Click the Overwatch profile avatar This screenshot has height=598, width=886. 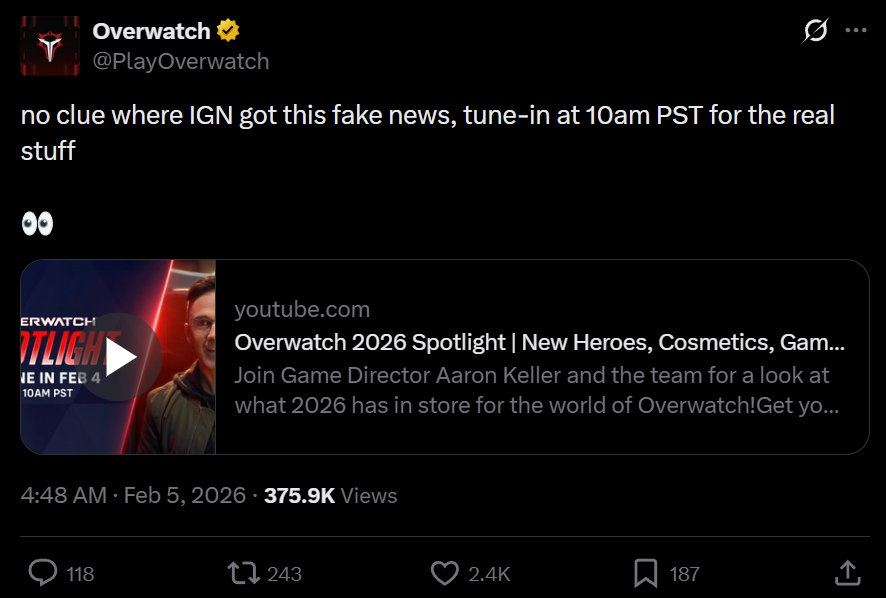(50, 46)
